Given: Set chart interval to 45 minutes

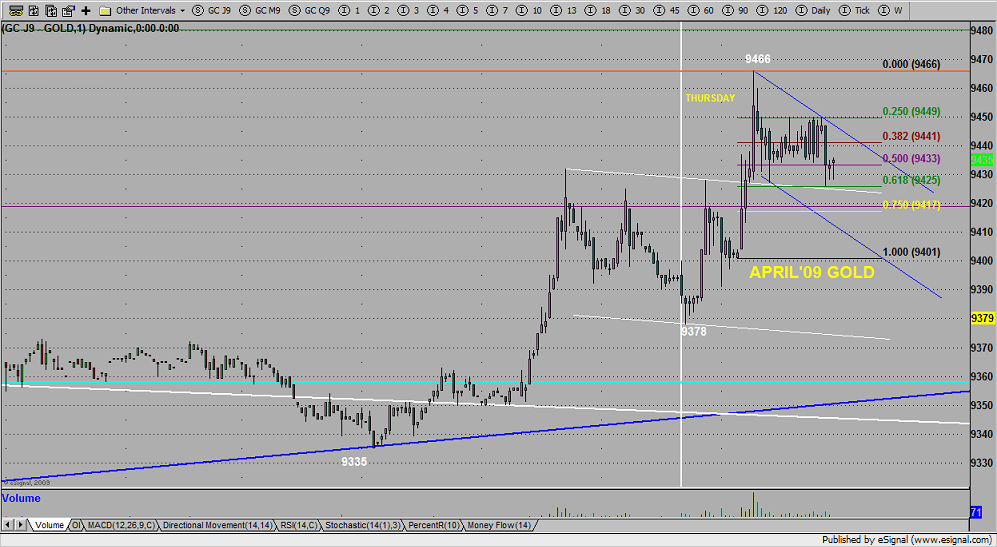Looking at the screenshot, I should tap(668, 11).
